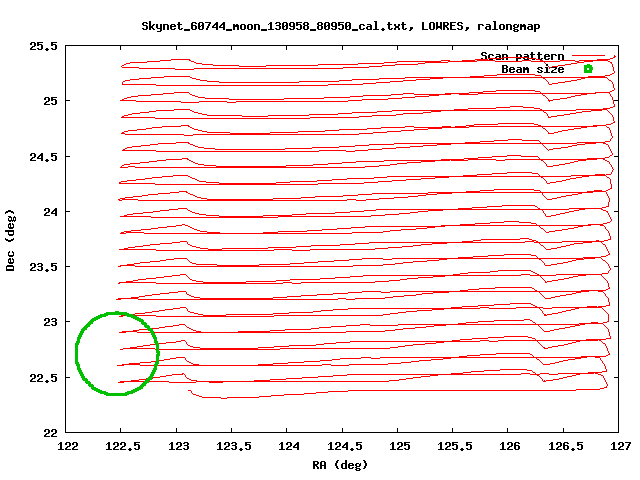Click the small green beam size legend marker
Screen dimensions: 640x480
click(588, 69)
